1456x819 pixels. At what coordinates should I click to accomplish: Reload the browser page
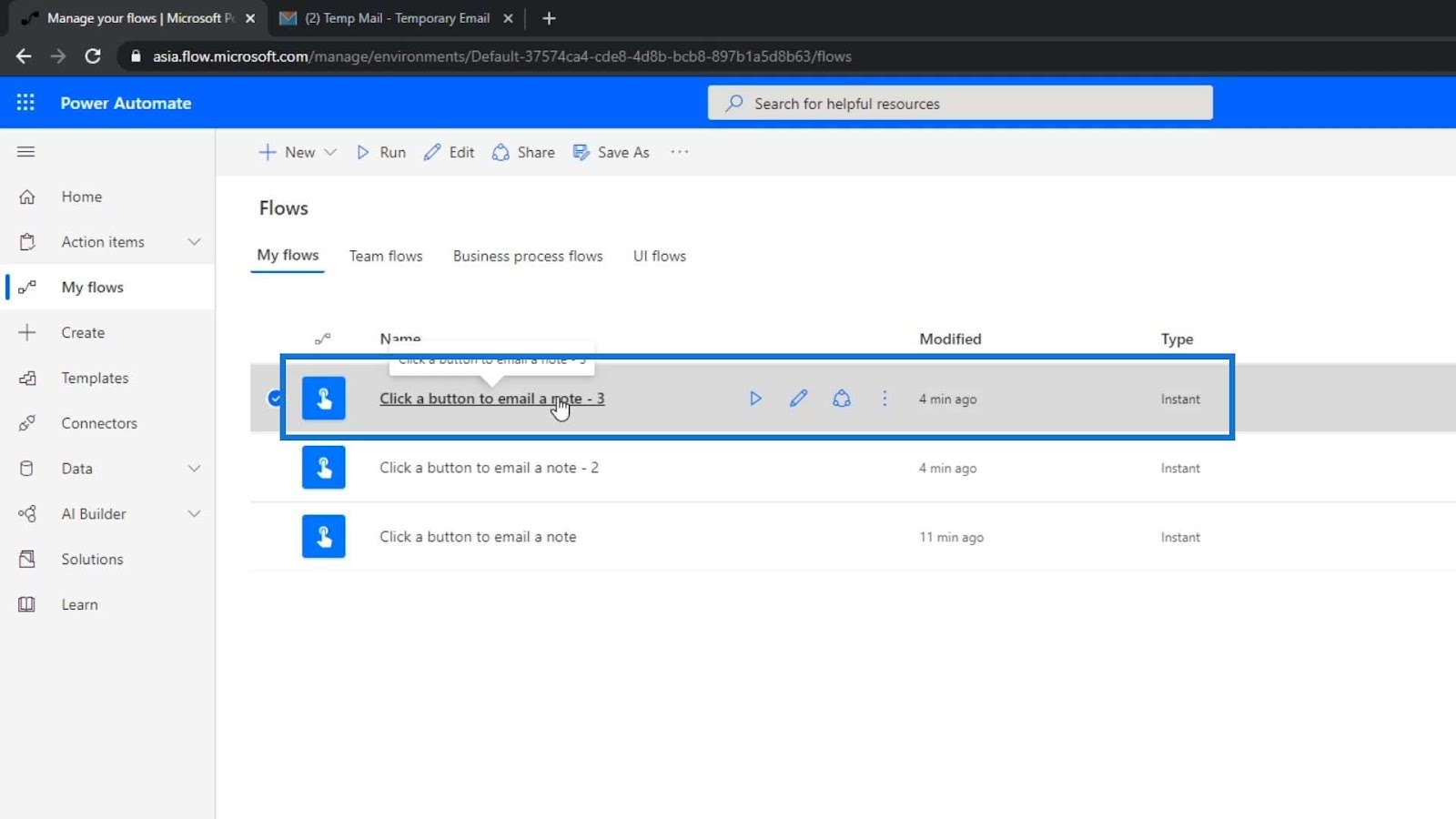coord(93,56)
